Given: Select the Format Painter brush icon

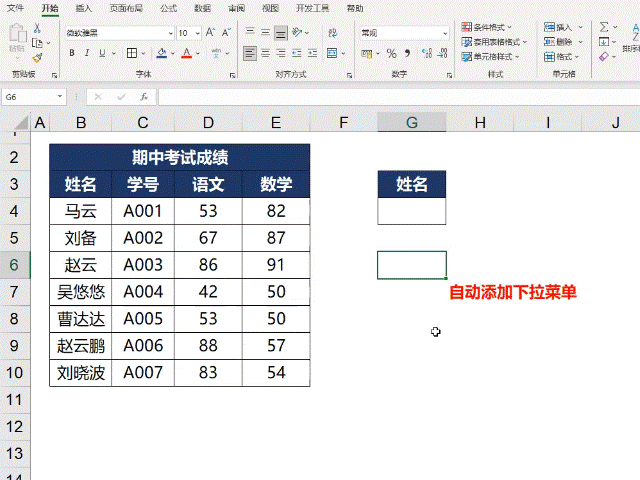Looking at the screenshot, I should tap(37, 58).
